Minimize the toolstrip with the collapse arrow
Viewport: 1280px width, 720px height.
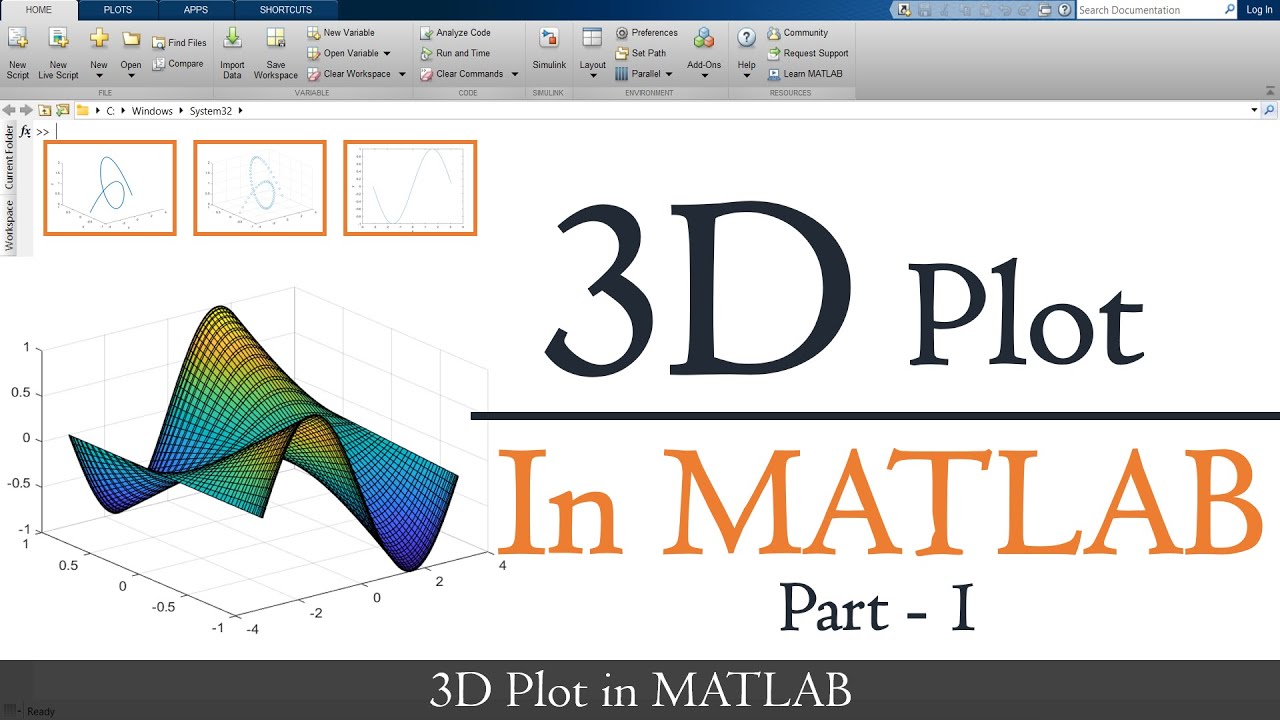pyautogui.click(x=1269, y=92)
